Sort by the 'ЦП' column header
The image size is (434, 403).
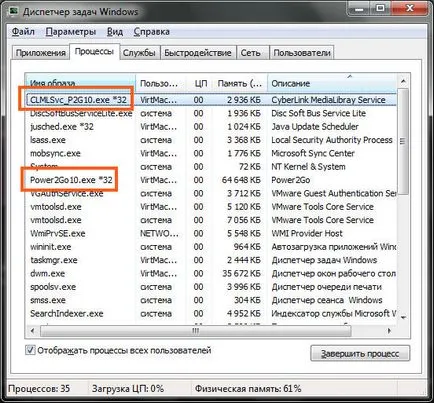coord(200,83)
